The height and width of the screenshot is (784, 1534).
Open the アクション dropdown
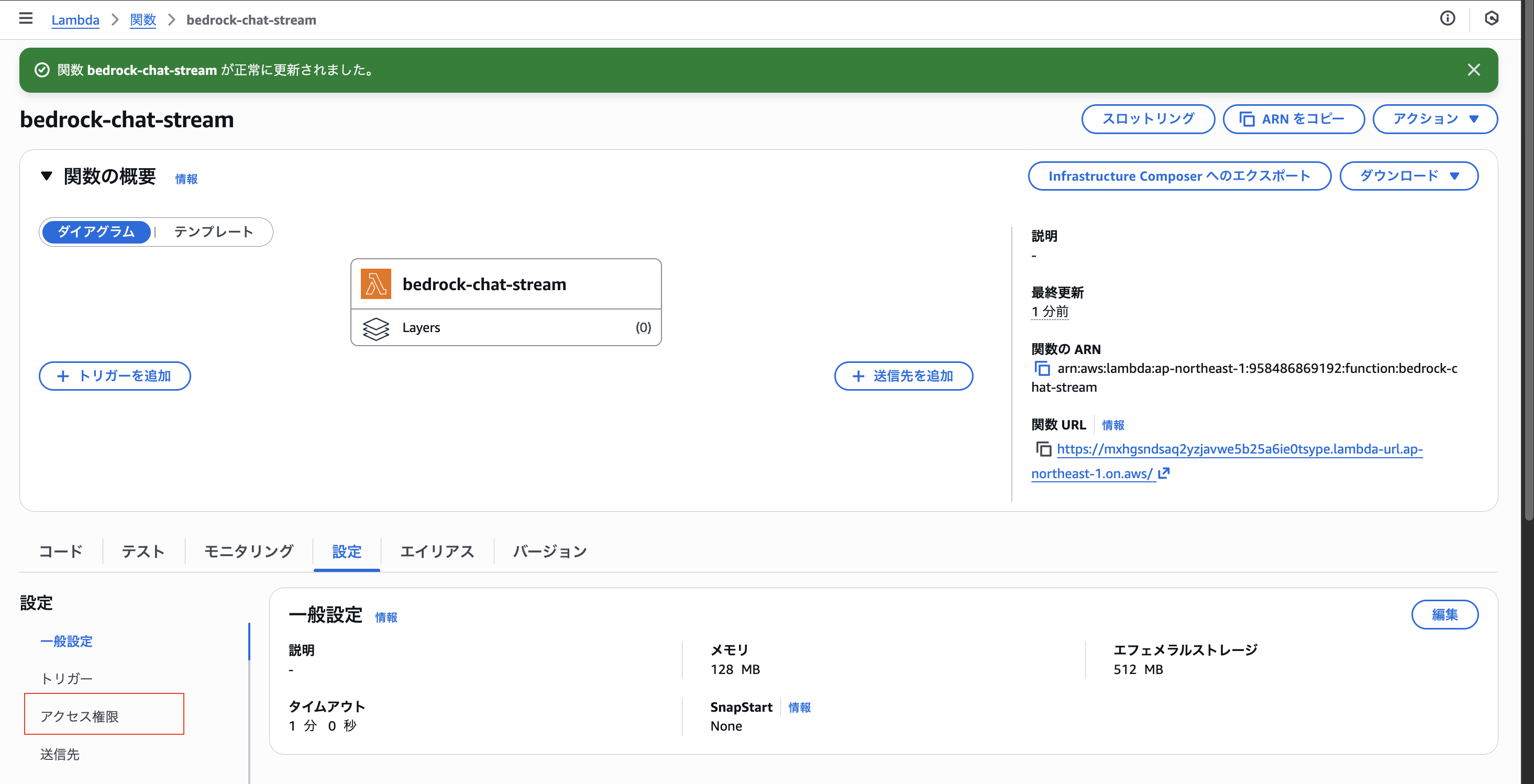1434,118
